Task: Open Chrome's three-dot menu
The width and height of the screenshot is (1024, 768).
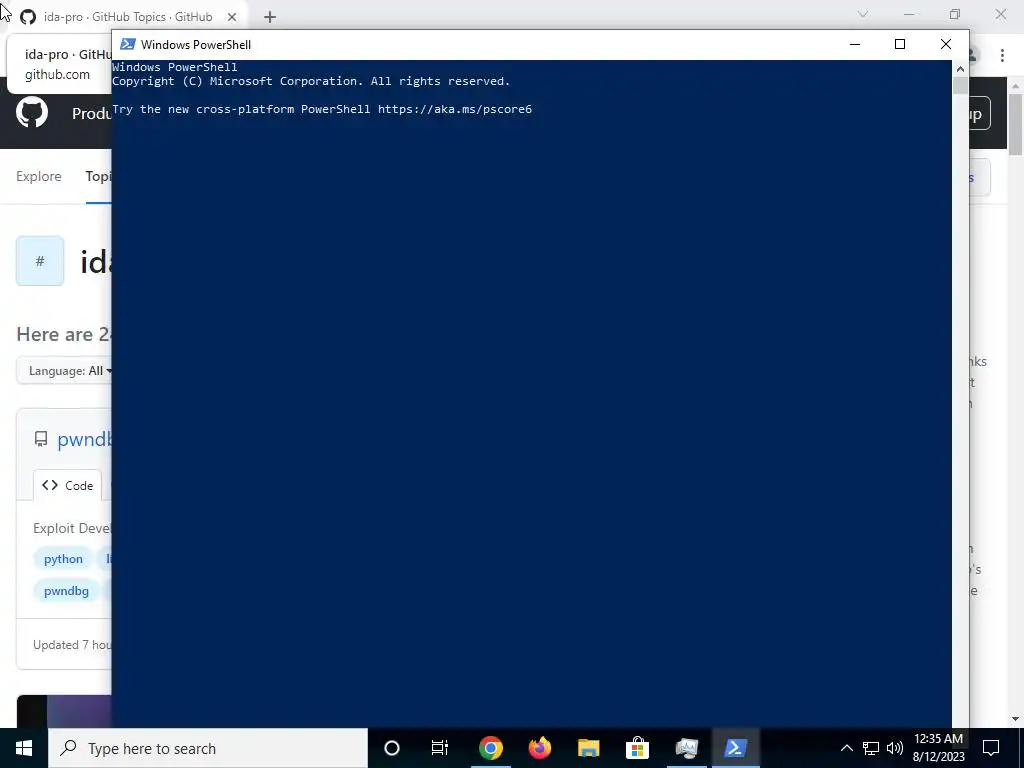Action: point(1002,56)
